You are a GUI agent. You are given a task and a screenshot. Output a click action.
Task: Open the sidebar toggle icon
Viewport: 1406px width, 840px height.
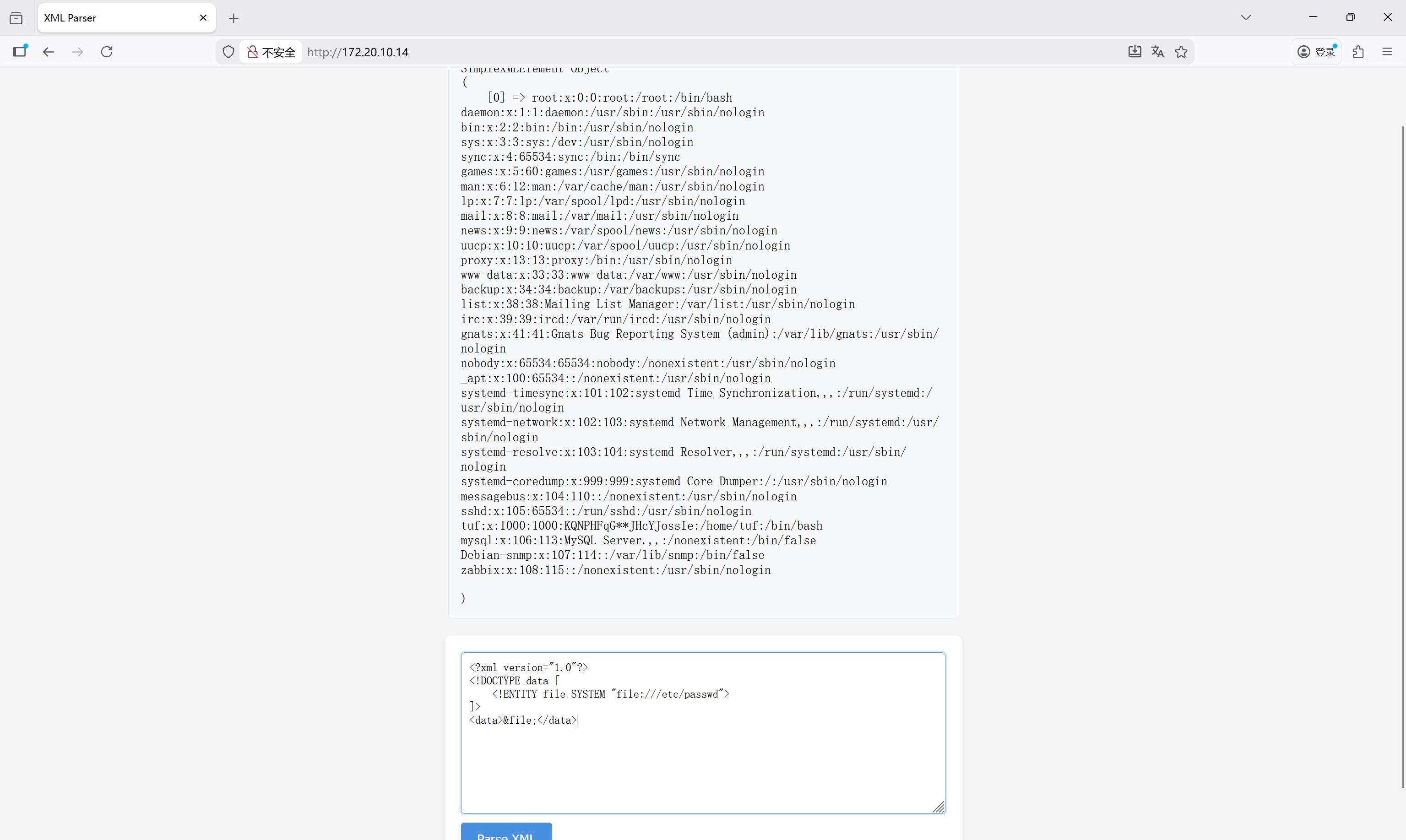pyautogui.click(x=20, y=52)
